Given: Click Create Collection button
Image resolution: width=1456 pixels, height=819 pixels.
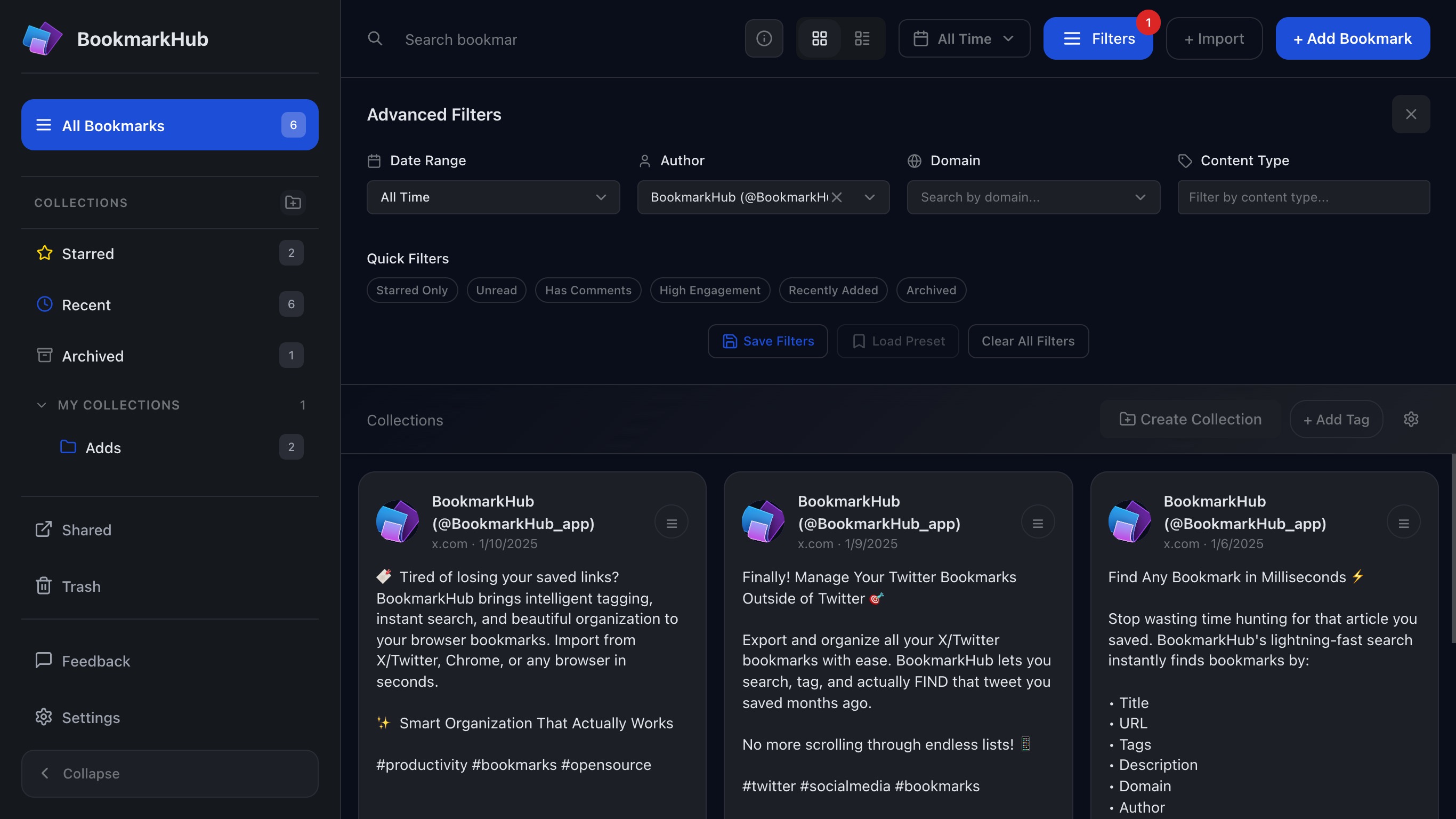Looking at the screenshot, I should click(x=1191, y=419).
